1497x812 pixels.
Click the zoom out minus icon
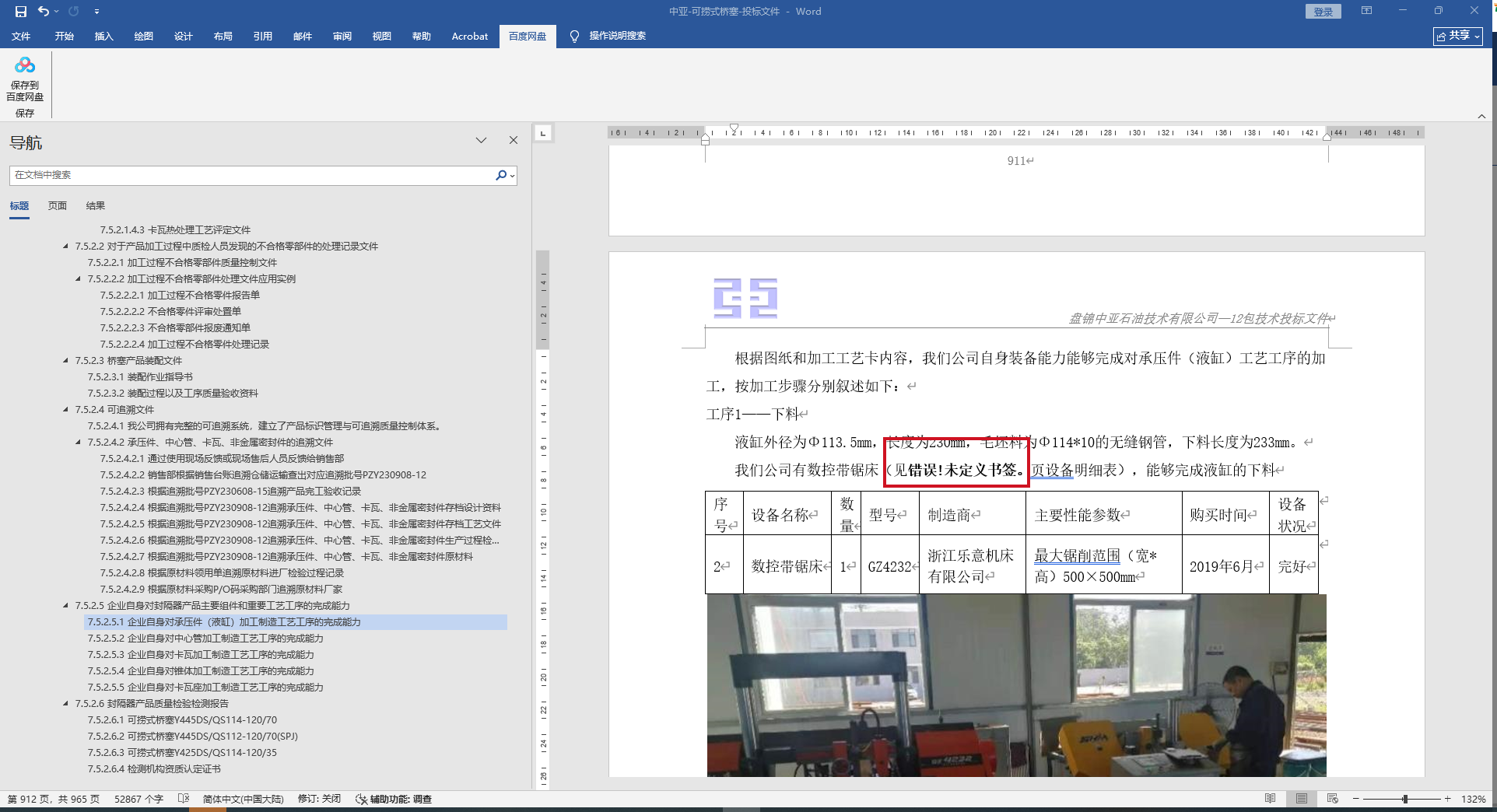coord(1355,799)
